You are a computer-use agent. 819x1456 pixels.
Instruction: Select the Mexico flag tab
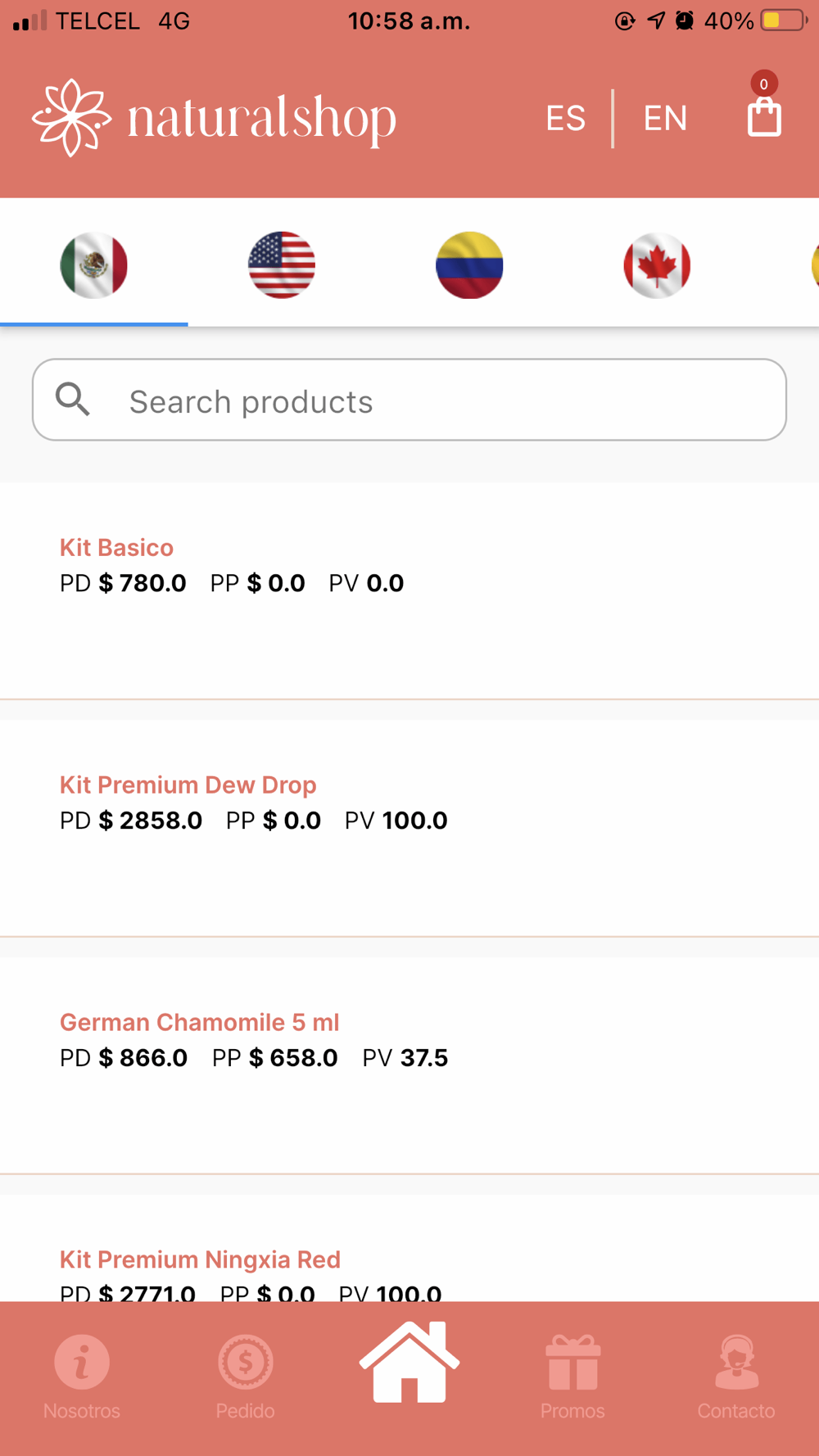pos(93,265)
